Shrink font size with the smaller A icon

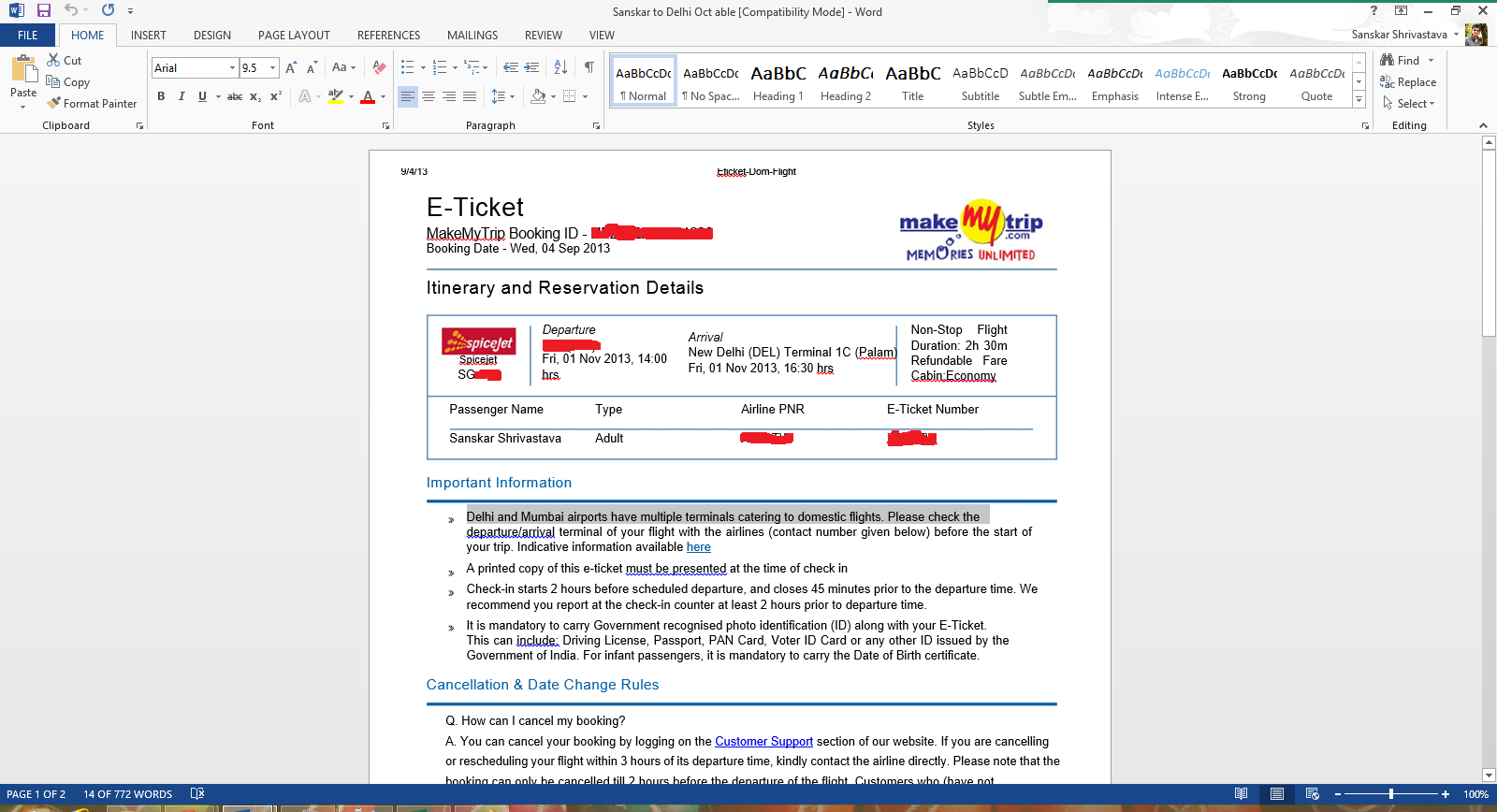click(312, 68)
